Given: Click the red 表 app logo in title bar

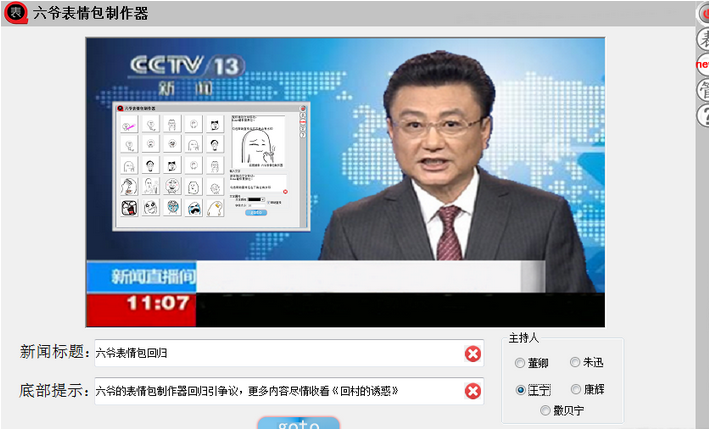Looking at the screenshot, I should pyautogui.click(x=16, y=13).
